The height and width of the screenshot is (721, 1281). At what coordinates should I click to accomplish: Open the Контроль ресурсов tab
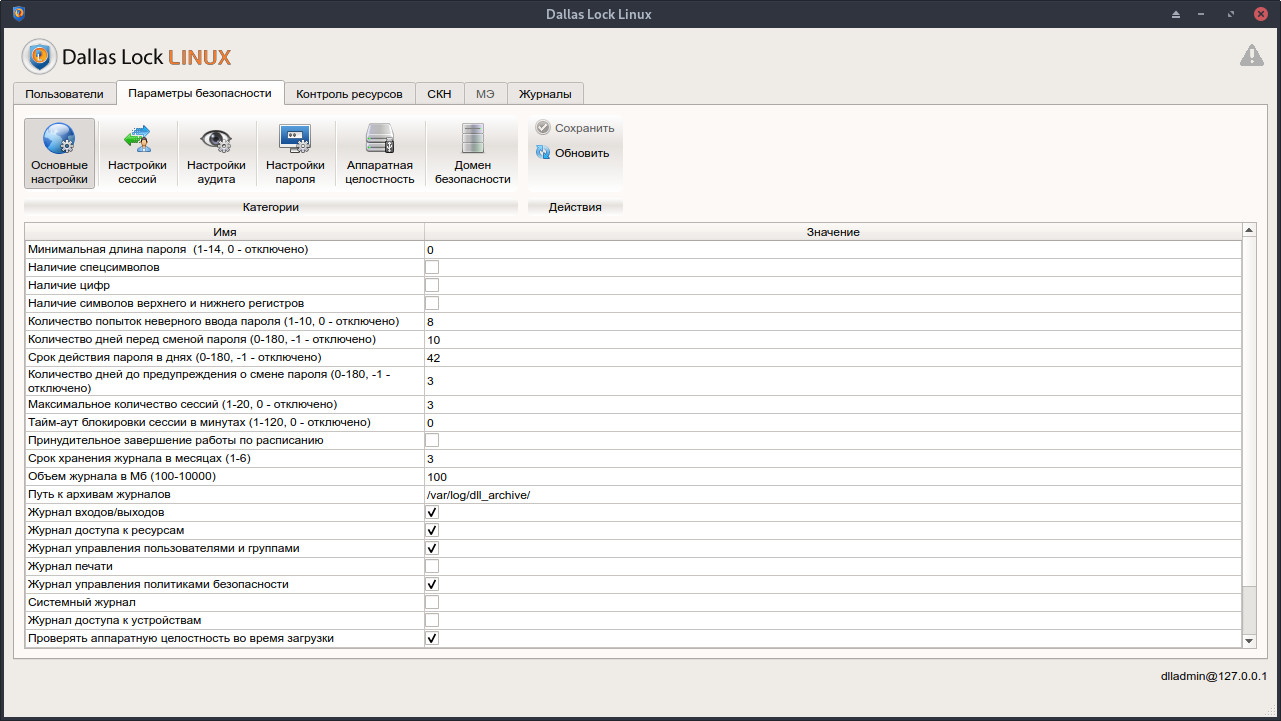click(x=347, y=92)
